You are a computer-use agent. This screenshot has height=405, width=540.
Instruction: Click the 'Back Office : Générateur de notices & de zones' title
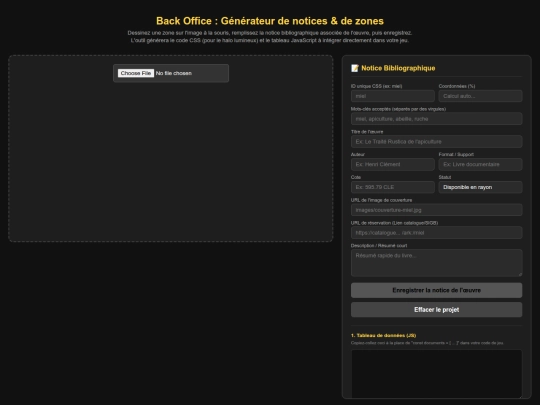pyautogui.click(x=270, y=21)
